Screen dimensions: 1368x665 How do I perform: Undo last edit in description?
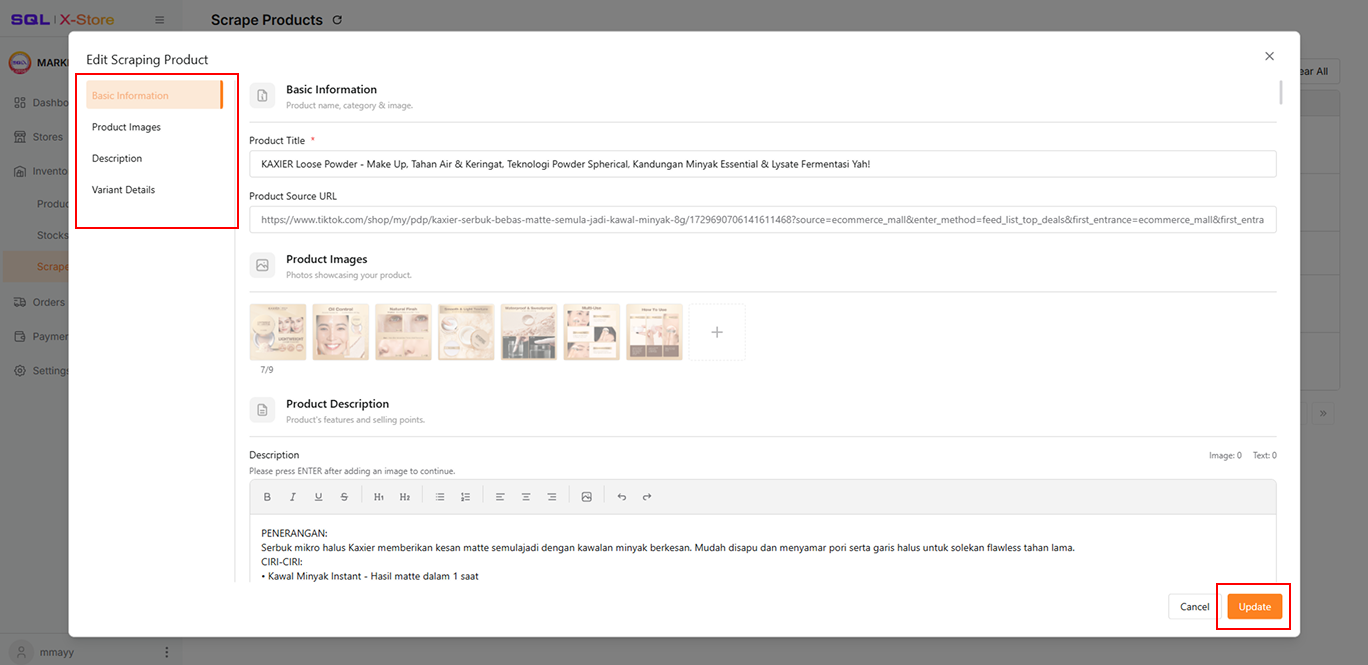622,497
